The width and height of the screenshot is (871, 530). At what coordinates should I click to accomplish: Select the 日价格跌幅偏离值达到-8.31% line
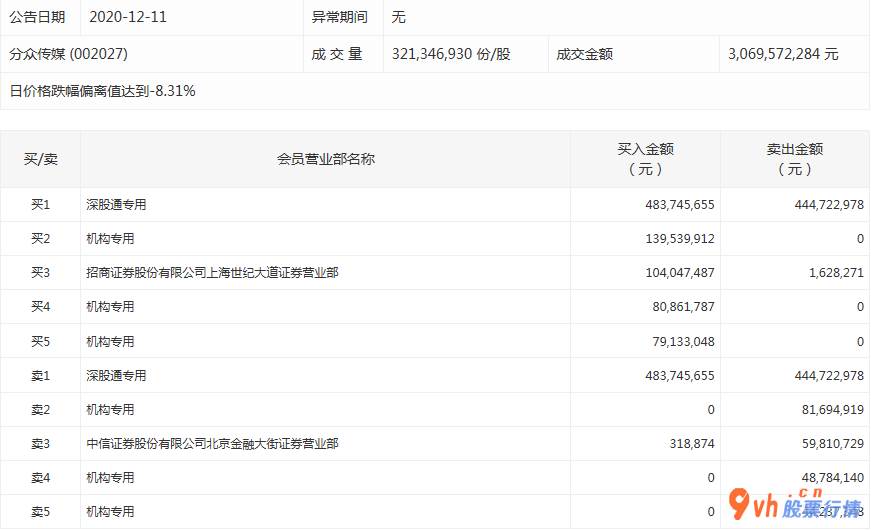tap(102, 91)
